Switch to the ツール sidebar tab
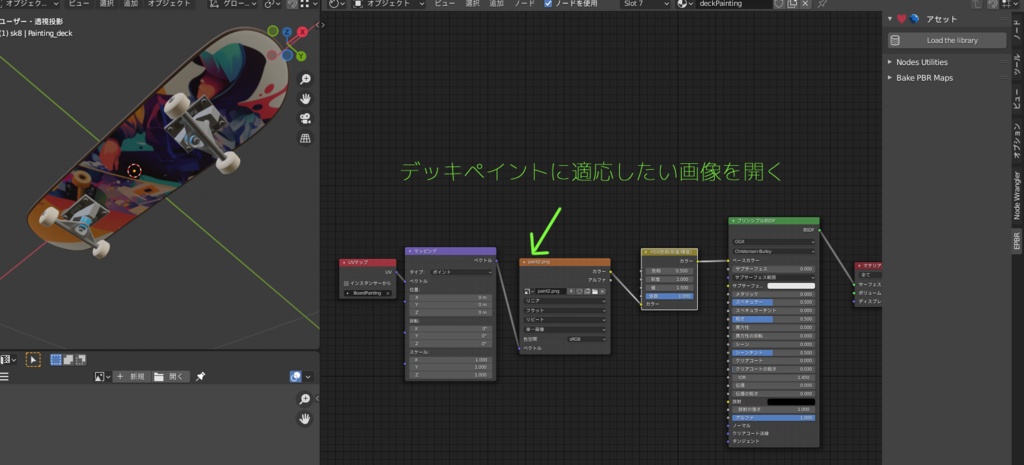 point(1017,66)
